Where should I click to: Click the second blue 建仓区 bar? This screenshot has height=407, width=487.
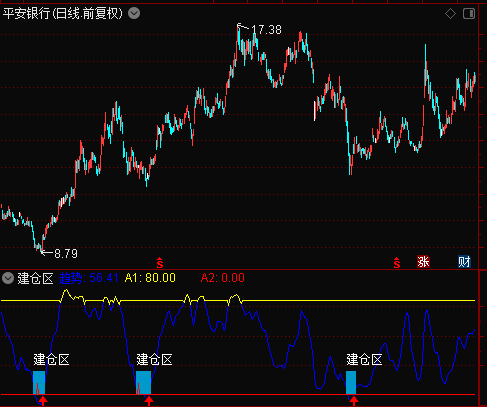(x=144, y=383)
